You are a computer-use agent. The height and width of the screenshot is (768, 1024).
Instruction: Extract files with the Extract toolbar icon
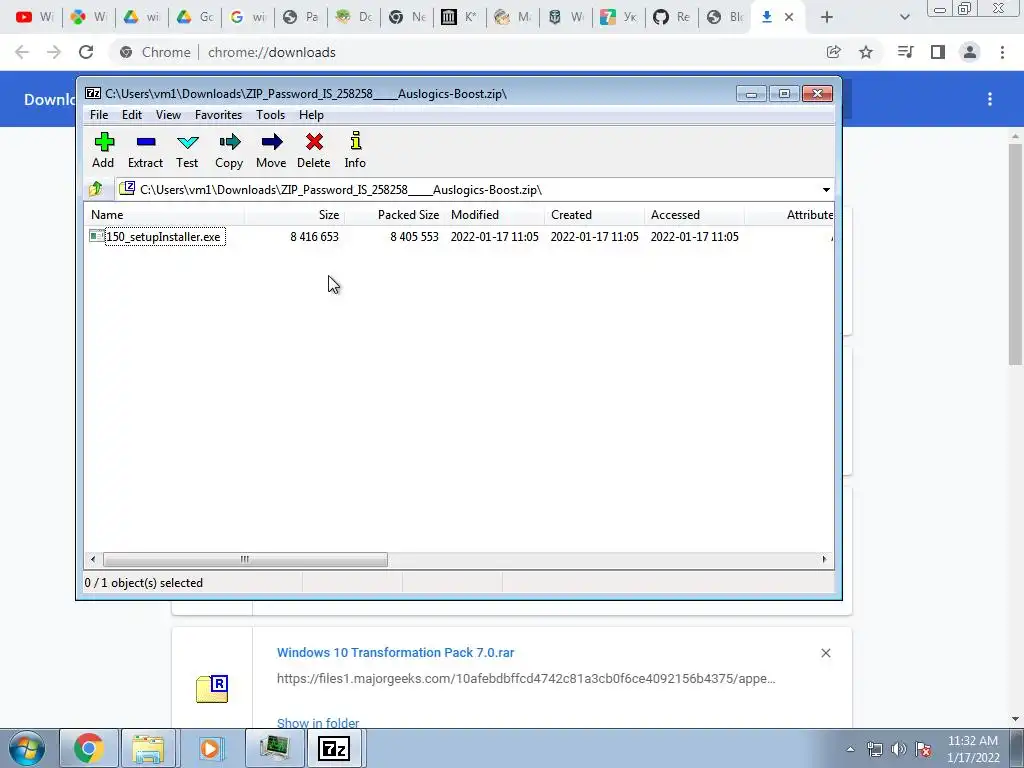point(145,151)
